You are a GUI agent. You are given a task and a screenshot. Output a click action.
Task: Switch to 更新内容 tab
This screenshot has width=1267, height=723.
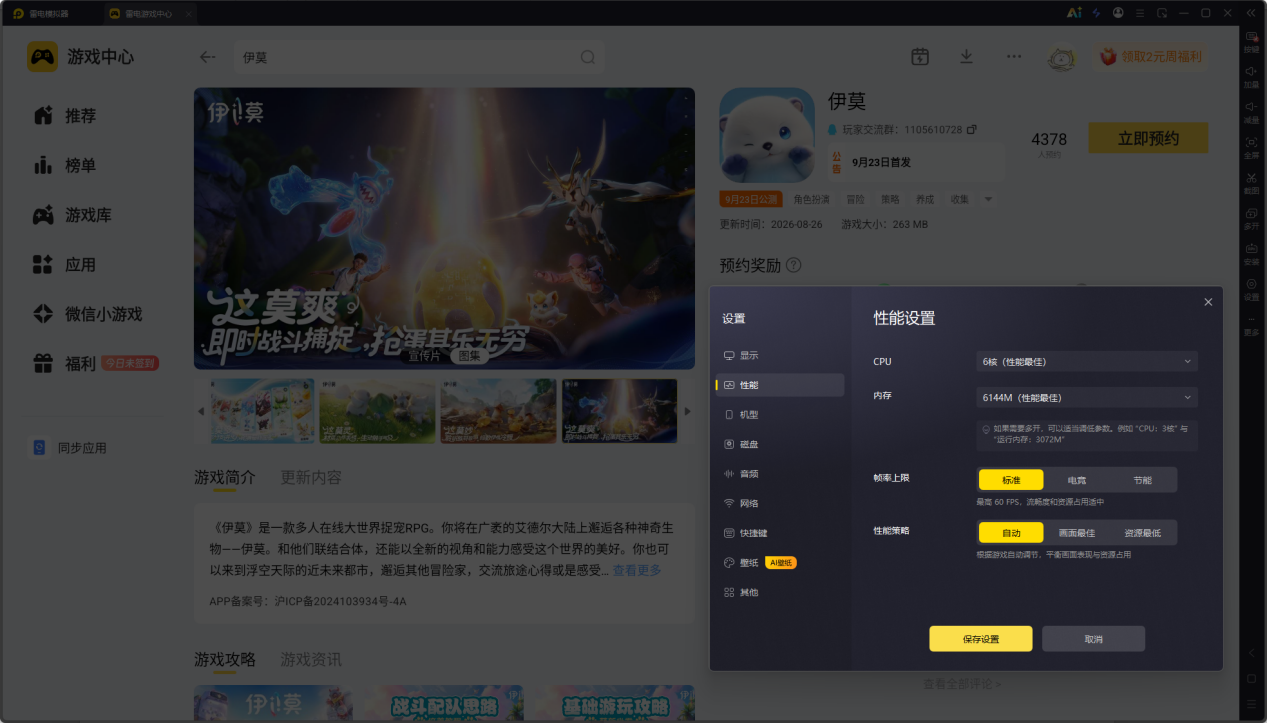[x=311, y=477]
